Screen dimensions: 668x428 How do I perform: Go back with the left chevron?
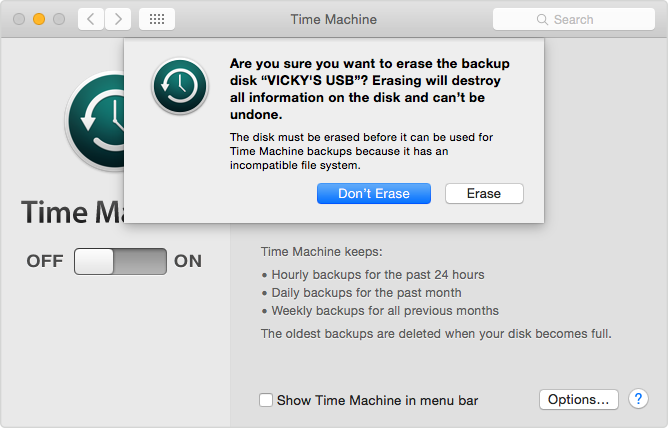(x=91, y=19)
